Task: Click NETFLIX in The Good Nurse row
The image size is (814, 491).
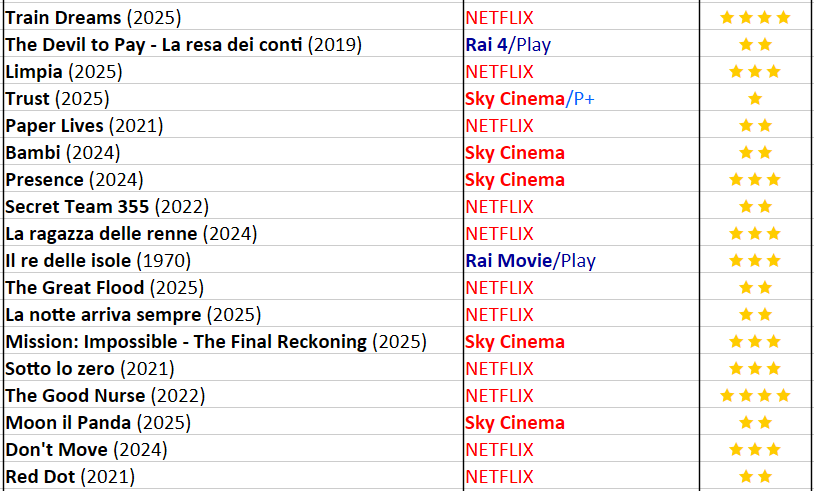Action: 499,395
